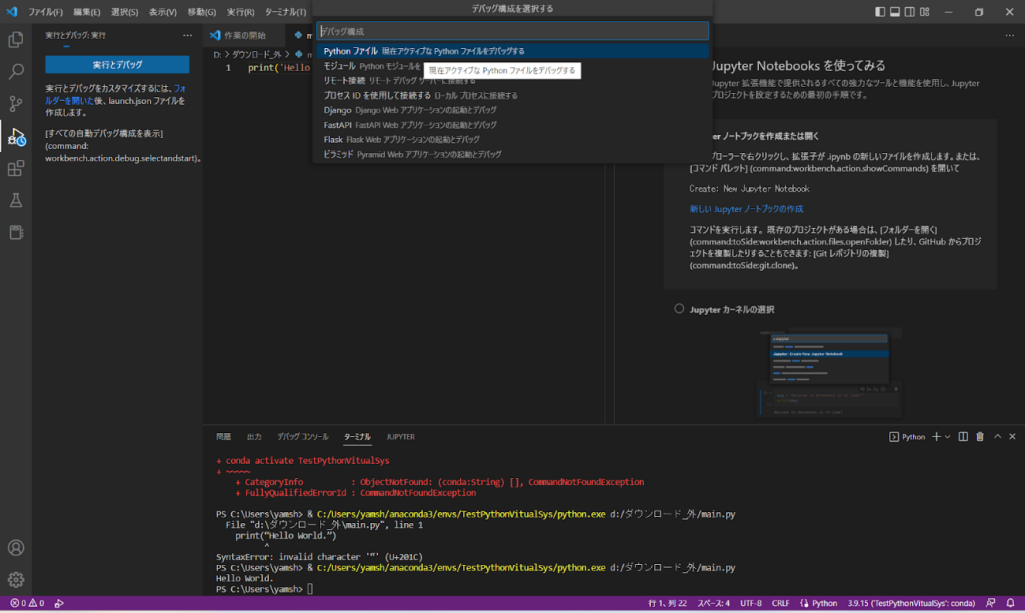
Task: Open the Accounts icon
Action: pyautogui.click(x=16, y=548)
